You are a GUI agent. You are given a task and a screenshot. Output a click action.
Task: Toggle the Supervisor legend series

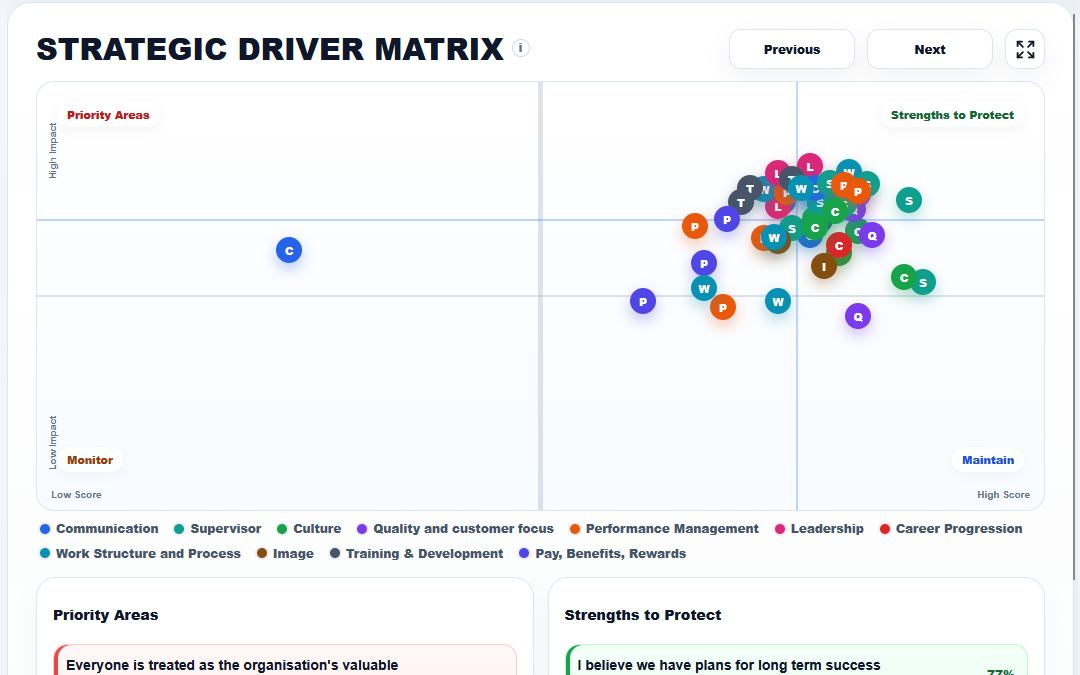pos(218,529)
